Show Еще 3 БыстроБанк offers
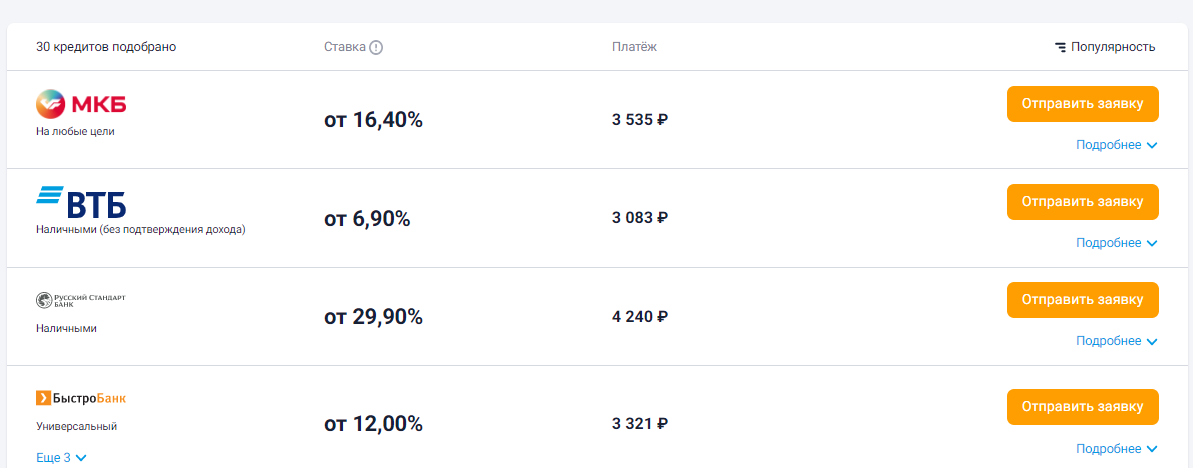 tap(62, 457)
